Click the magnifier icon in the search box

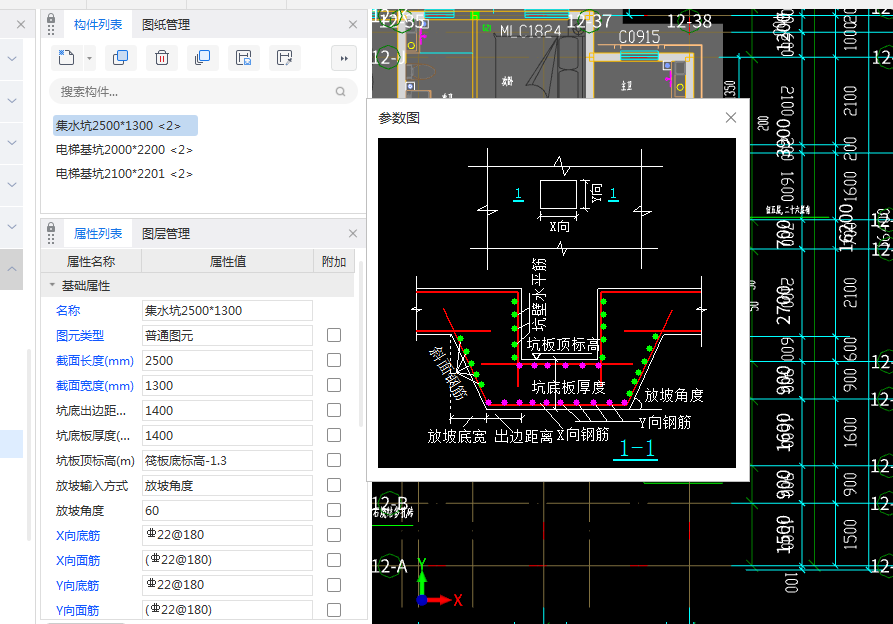342,91
